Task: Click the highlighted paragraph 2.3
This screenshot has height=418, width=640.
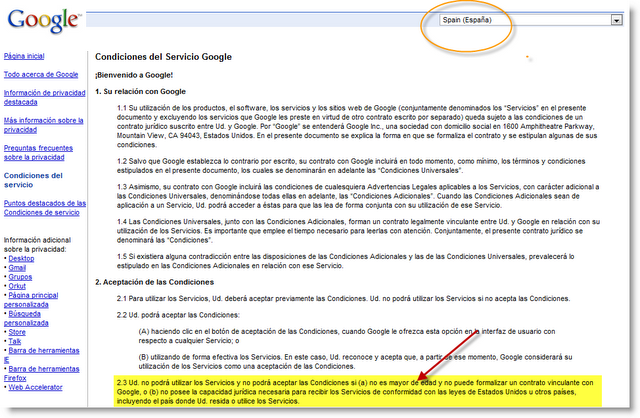Action: [358, 392]
